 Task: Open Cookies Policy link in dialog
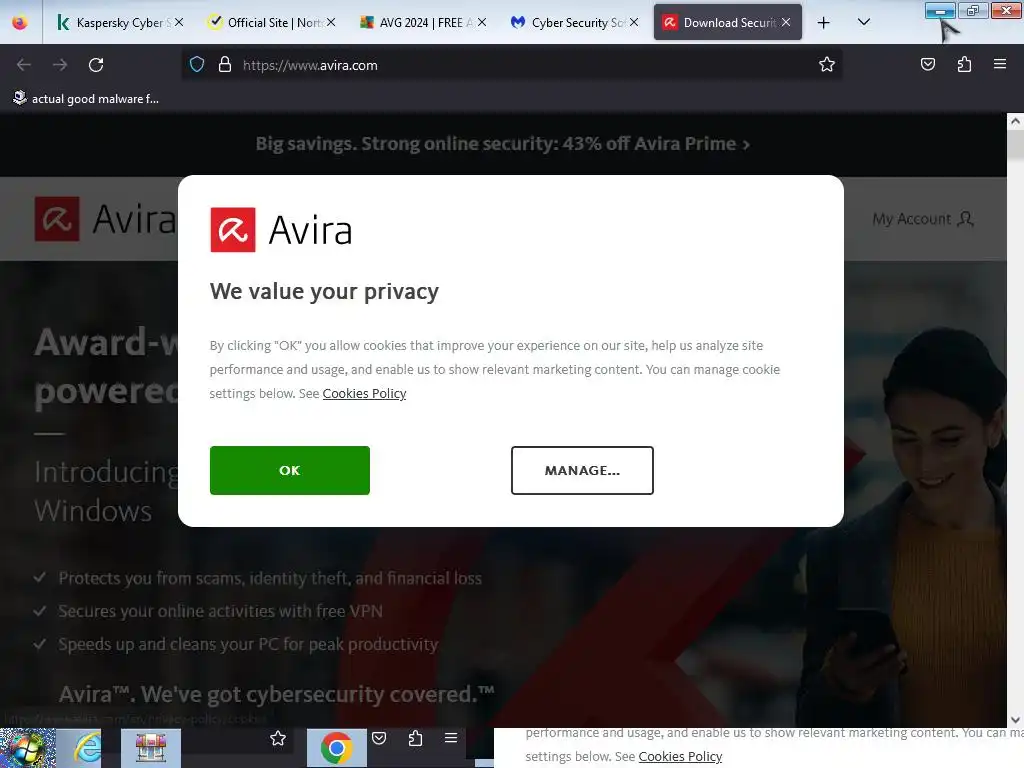364,394
